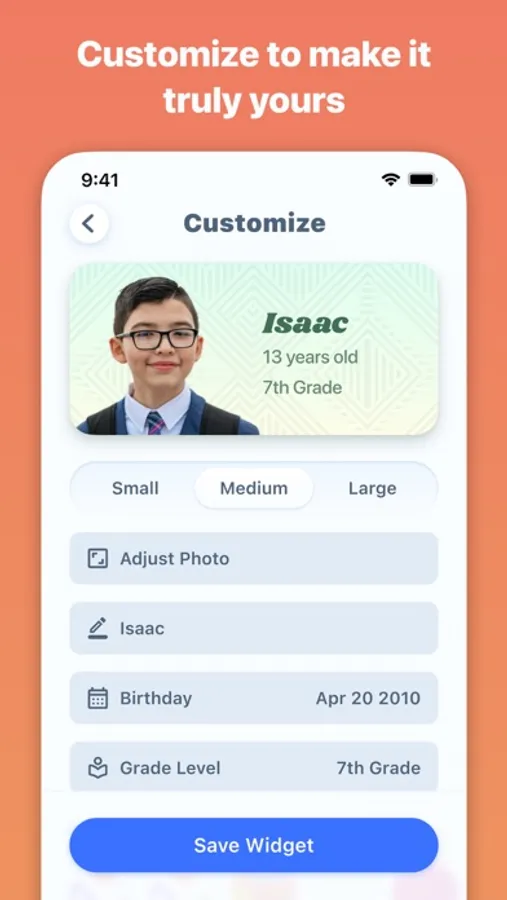Select the Small widget size
Image resolution: width=507 pixels, height=900 pixels.
[x=135, y=488]
